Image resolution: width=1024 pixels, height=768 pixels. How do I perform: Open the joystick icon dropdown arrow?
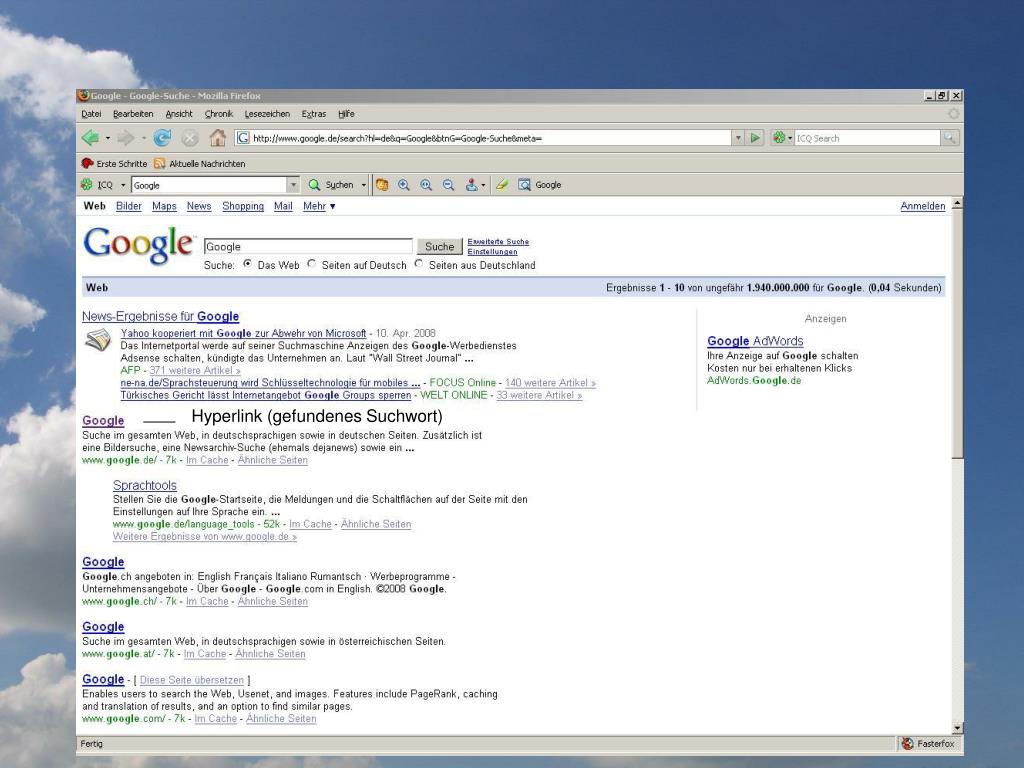(x=483, y=185)
